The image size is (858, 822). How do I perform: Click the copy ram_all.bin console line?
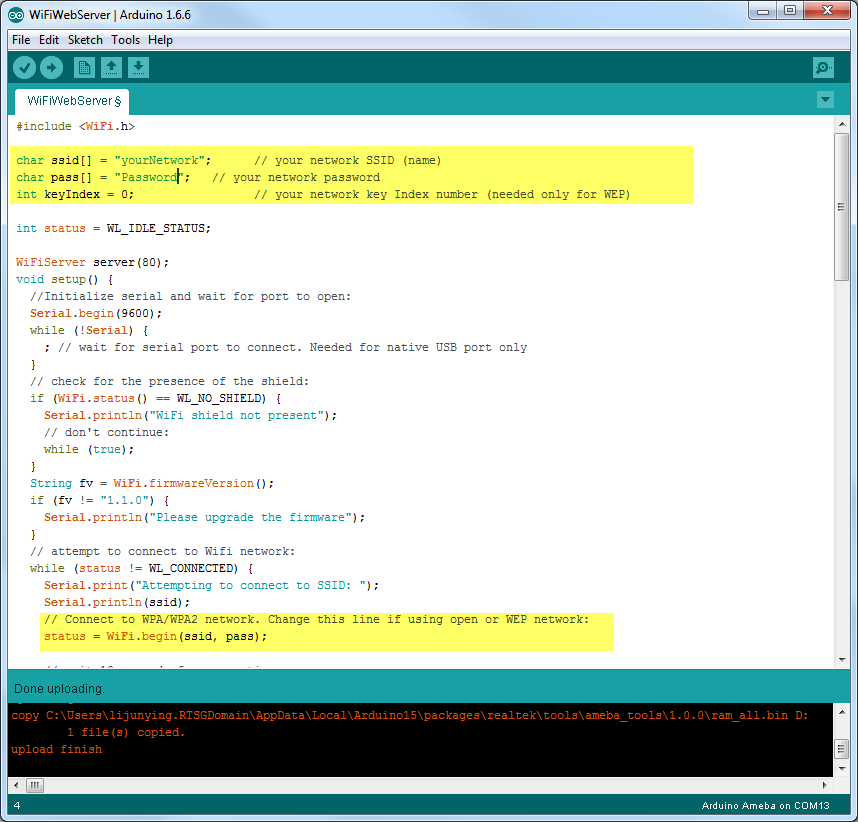click(409, 715)
